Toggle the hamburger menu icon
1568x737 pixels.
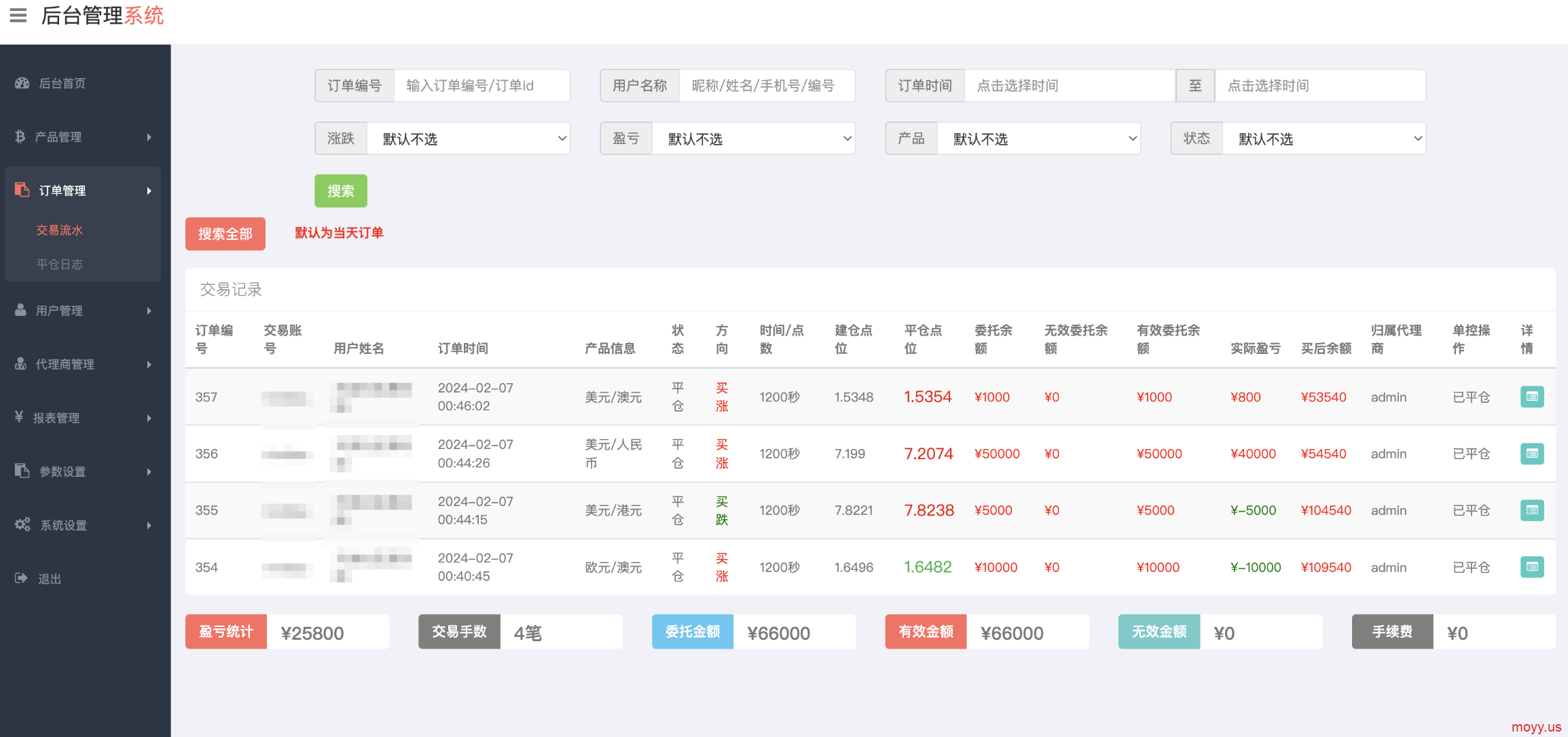coord(18,15)
